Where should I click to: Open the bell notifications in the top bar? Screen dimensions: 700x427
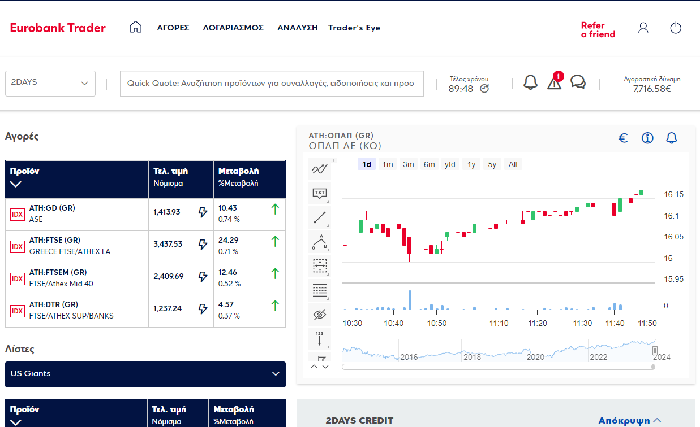pos(530,83)
